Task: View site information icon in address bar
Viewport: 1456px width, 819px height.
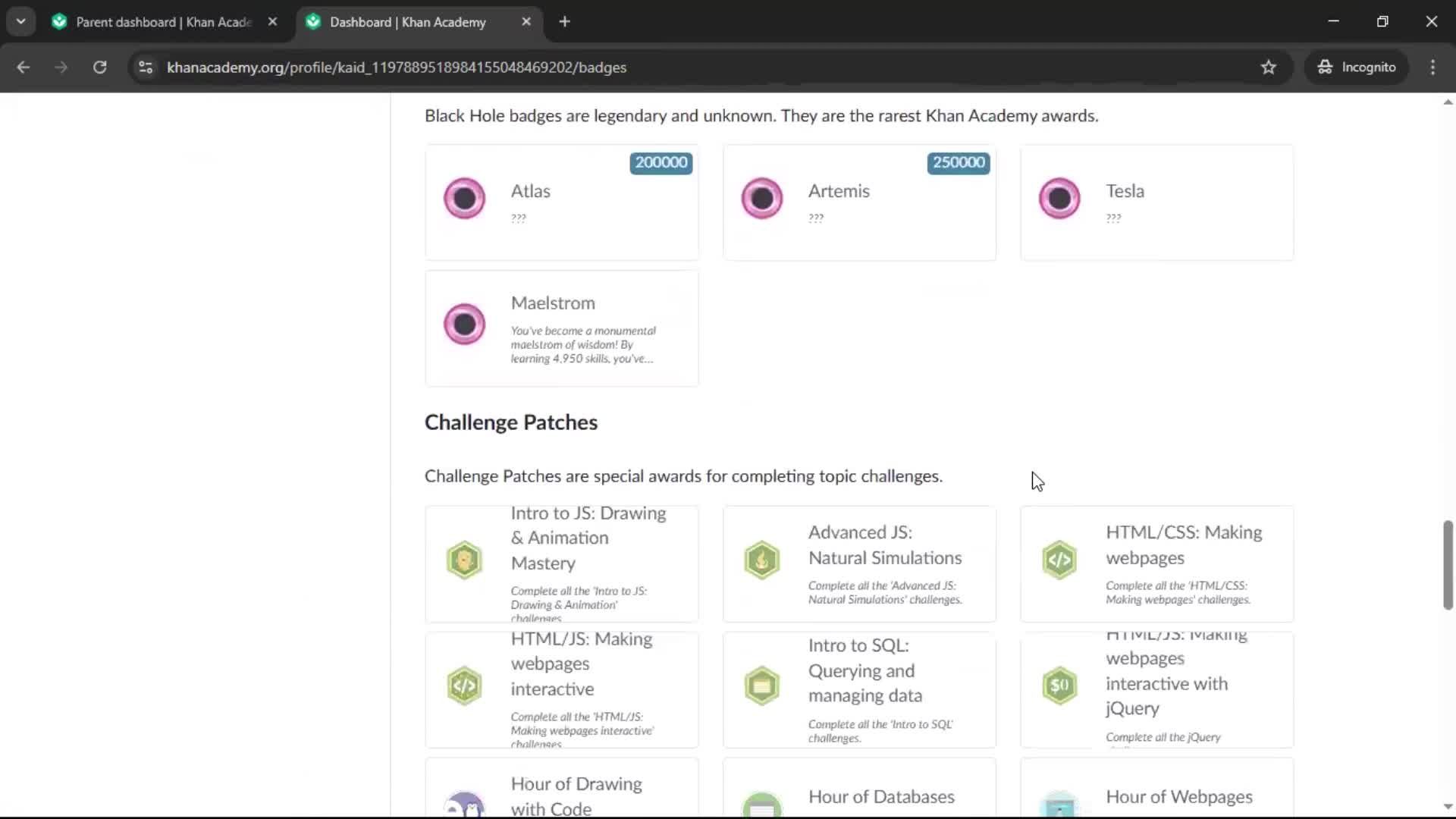Action: click(146, 67)
